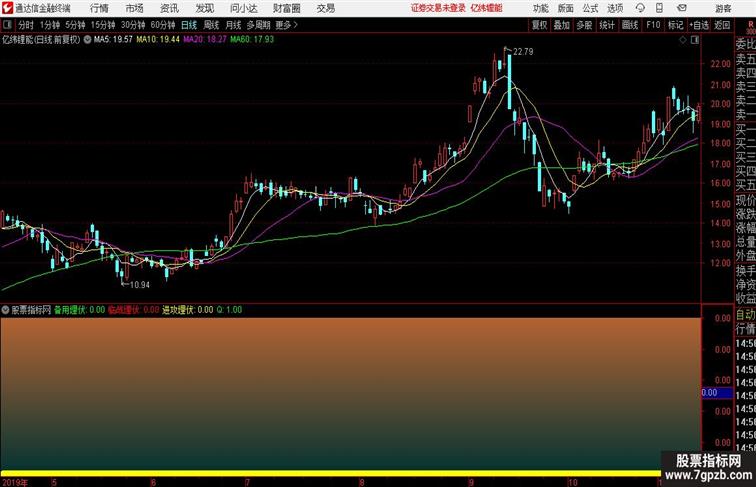
Task: Click the 叠加 toolbar button
Action: [562, 25]
